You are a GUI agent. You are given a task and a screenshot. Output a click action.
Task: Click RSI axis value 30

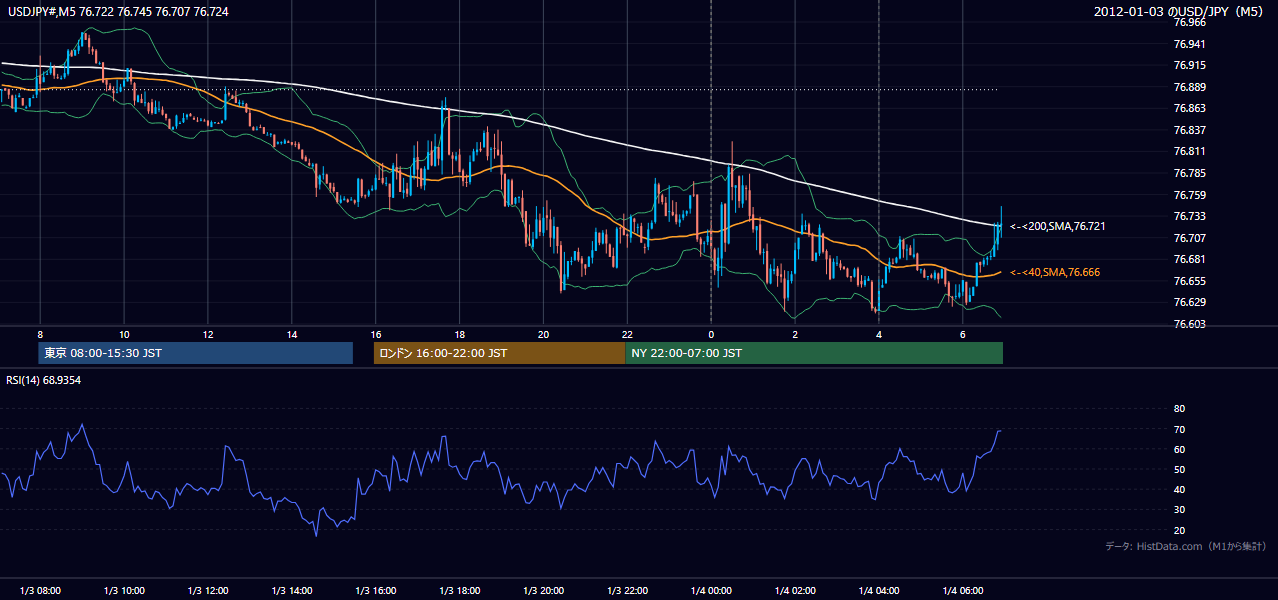(x=1179, y=510)
